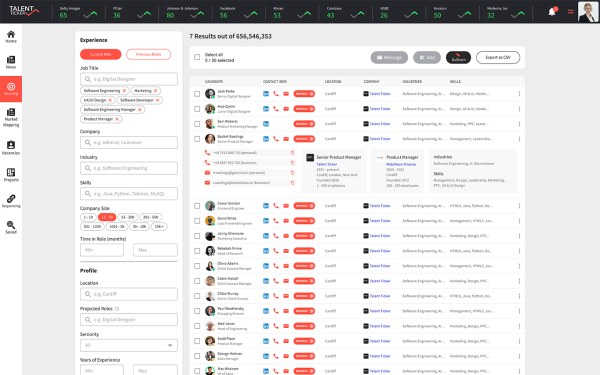Open the Vacancies section in the sidebar
Viewport: 600px width, 375px height.
pyautogui.click(x=11, y=148)
